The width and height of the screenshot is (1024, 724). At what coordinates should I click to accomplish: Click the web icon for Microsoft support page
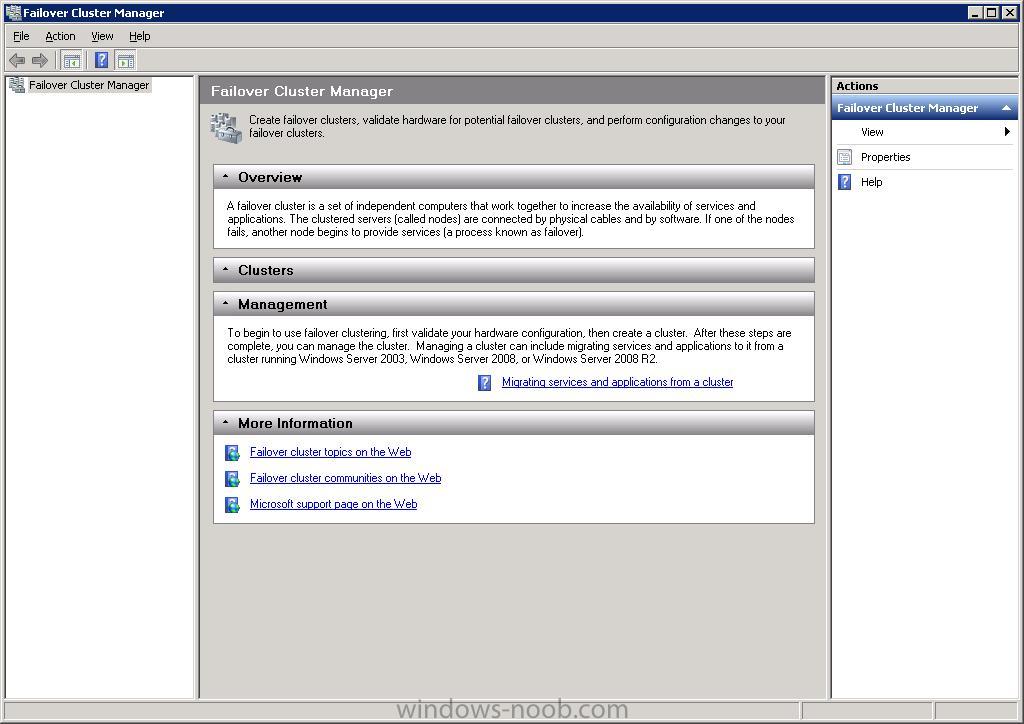232,505
